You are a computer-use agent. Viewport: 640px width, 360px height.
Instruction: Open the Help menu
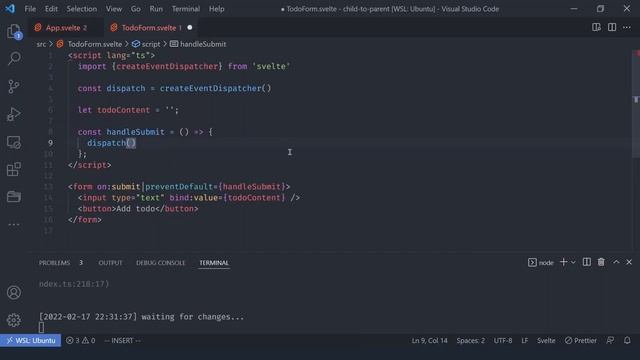pyautogui.click(x=217, y=9)
